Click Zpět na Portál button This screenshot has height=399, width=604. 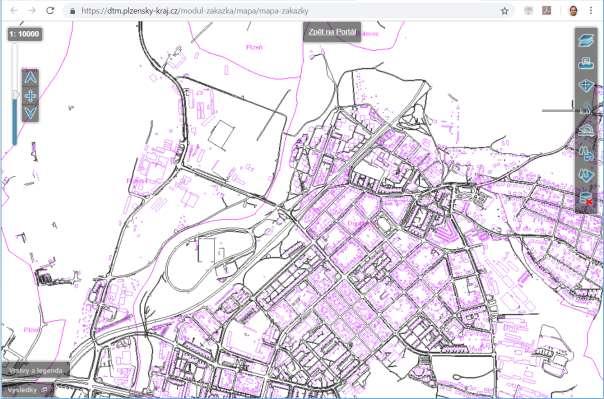click(332, 32)
